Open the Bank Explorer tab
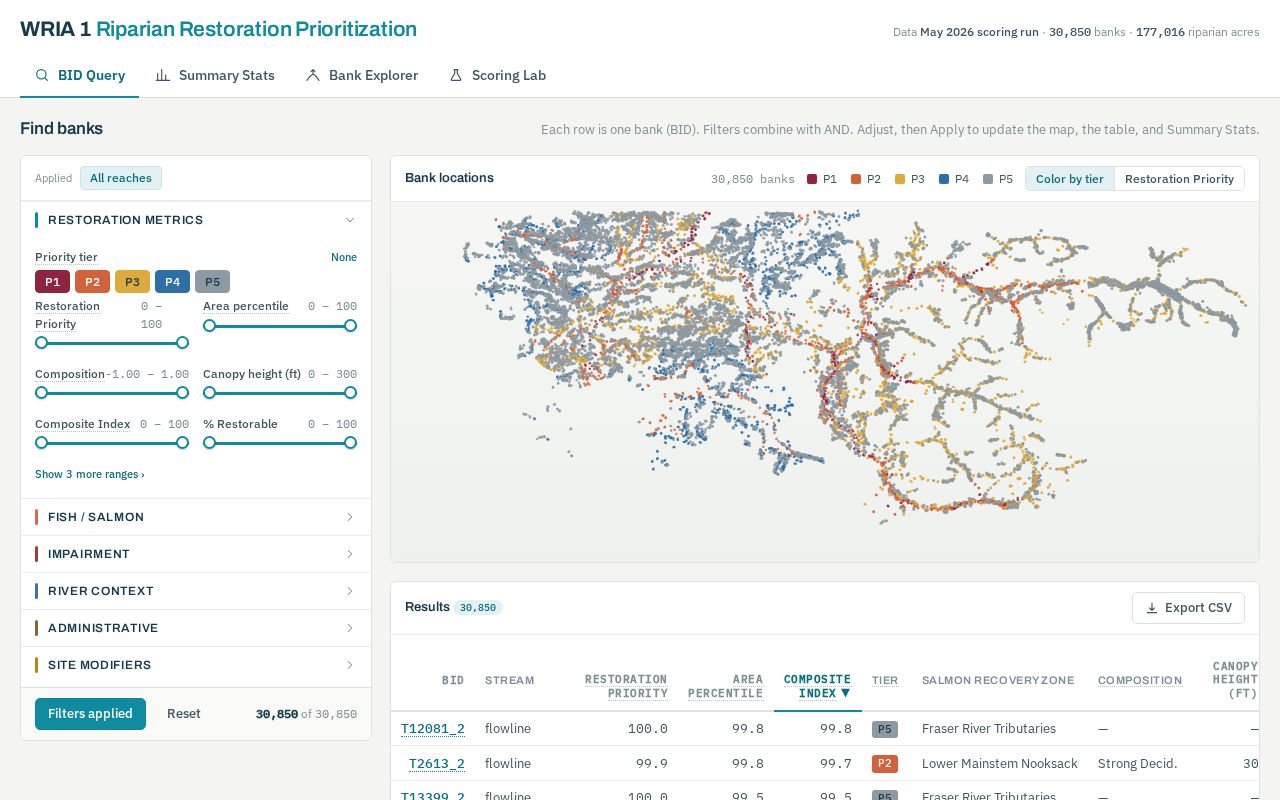Screen dimensions: 1280x800 click(x=362, y=75)
